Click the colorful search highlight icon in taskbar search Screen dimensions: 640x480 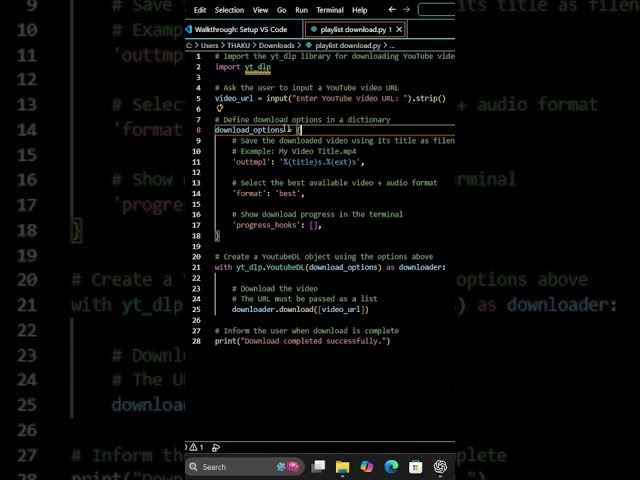[x=288, y=467]
